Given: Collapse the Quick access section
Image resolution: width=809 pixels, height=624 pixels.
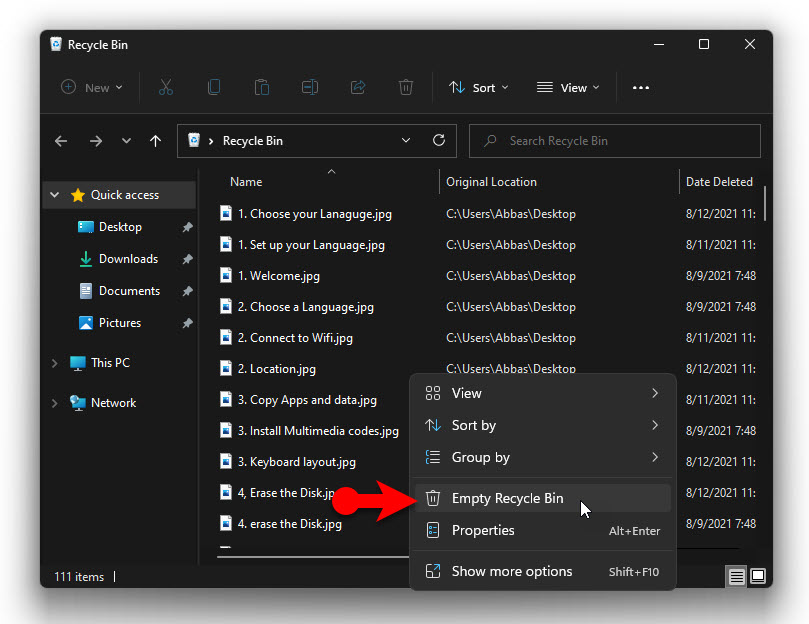Looking at the screenshot, I should 55,195.
